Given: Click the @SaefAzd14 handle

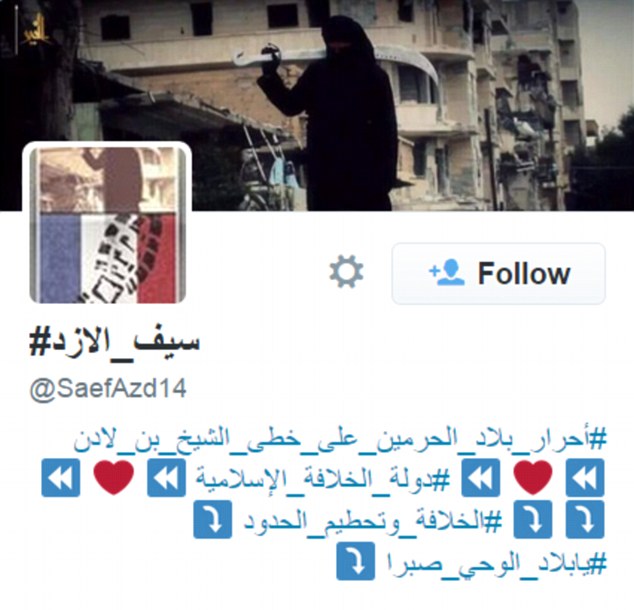Looking at the screenshot, I should 108,389.
